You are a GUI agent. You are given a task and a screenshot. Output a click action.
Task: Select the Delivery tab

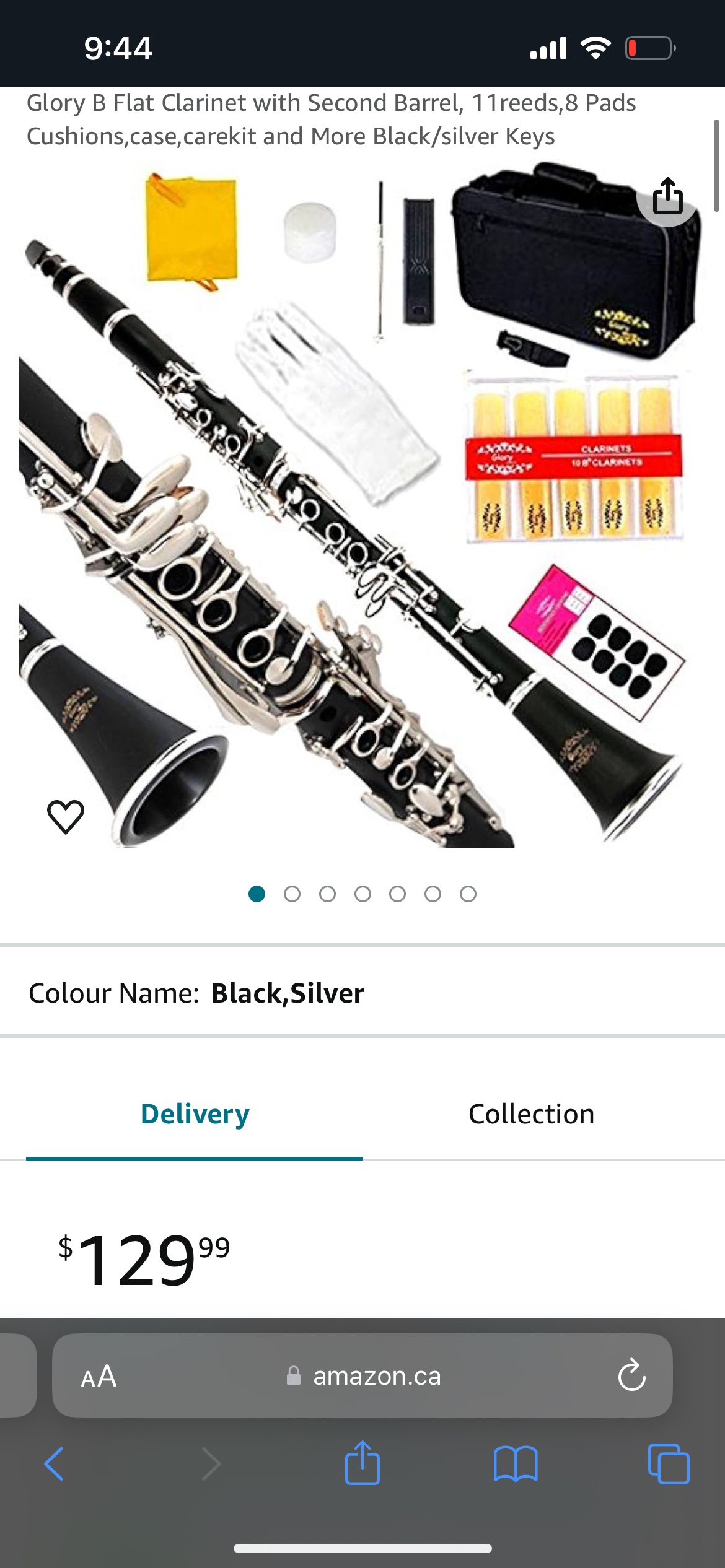[x=194, y=1113]
